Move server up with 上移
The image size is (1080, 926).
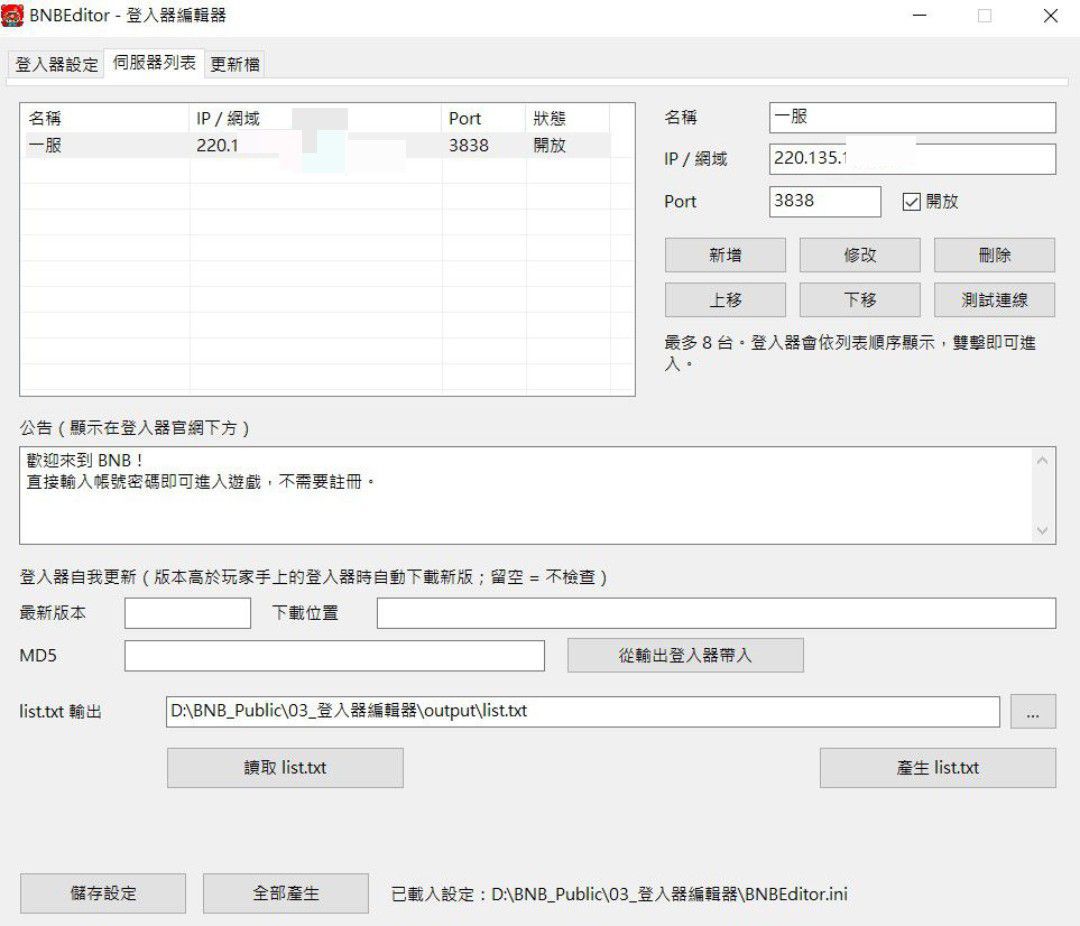pyautogui.click(x=725, y=300)
